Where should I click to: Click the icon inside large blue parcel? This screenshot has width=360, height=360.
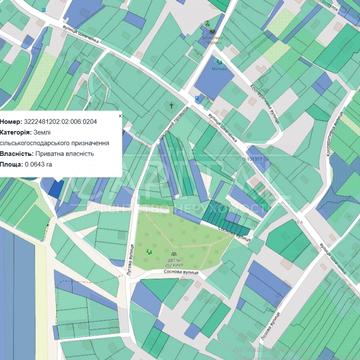[219, 62]
